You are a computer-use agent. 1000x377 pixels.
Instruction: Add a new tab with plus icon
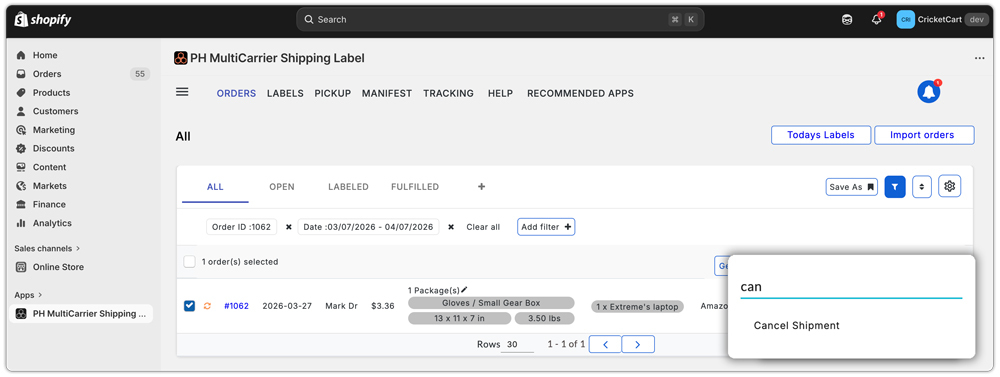click(482, 187)
